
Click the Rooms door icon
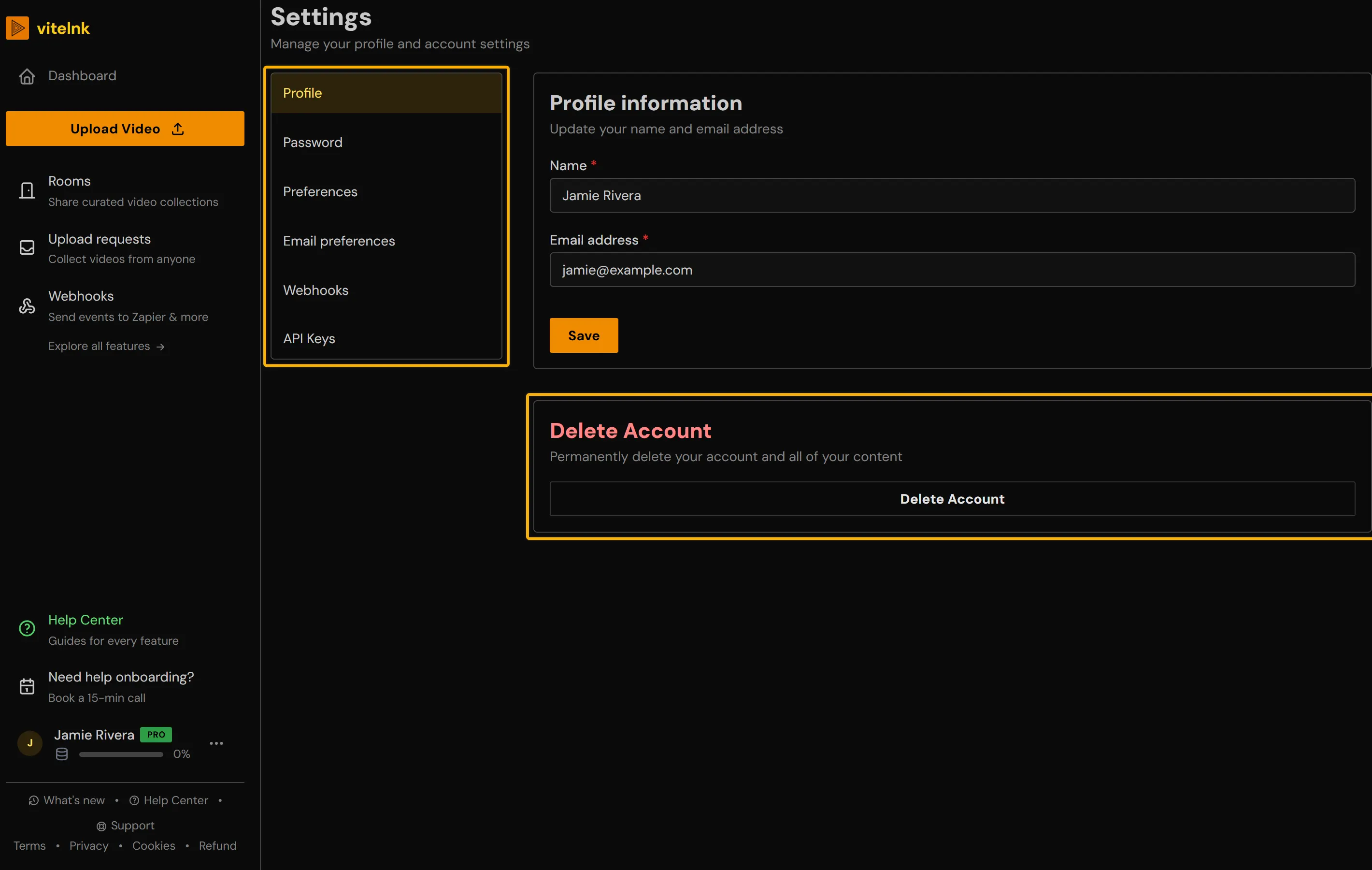(x=27, y=190)
